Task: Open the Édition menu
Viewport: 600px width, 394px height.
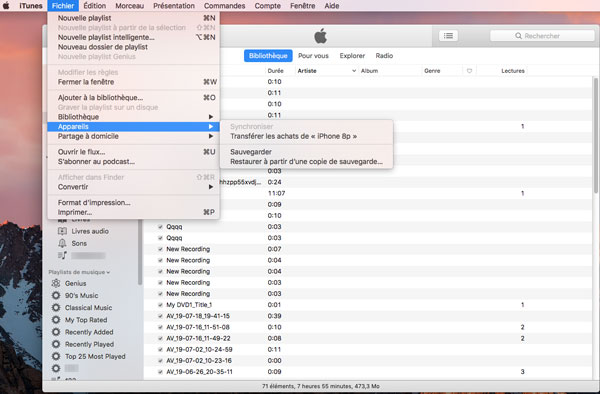Action: point(95,6)
